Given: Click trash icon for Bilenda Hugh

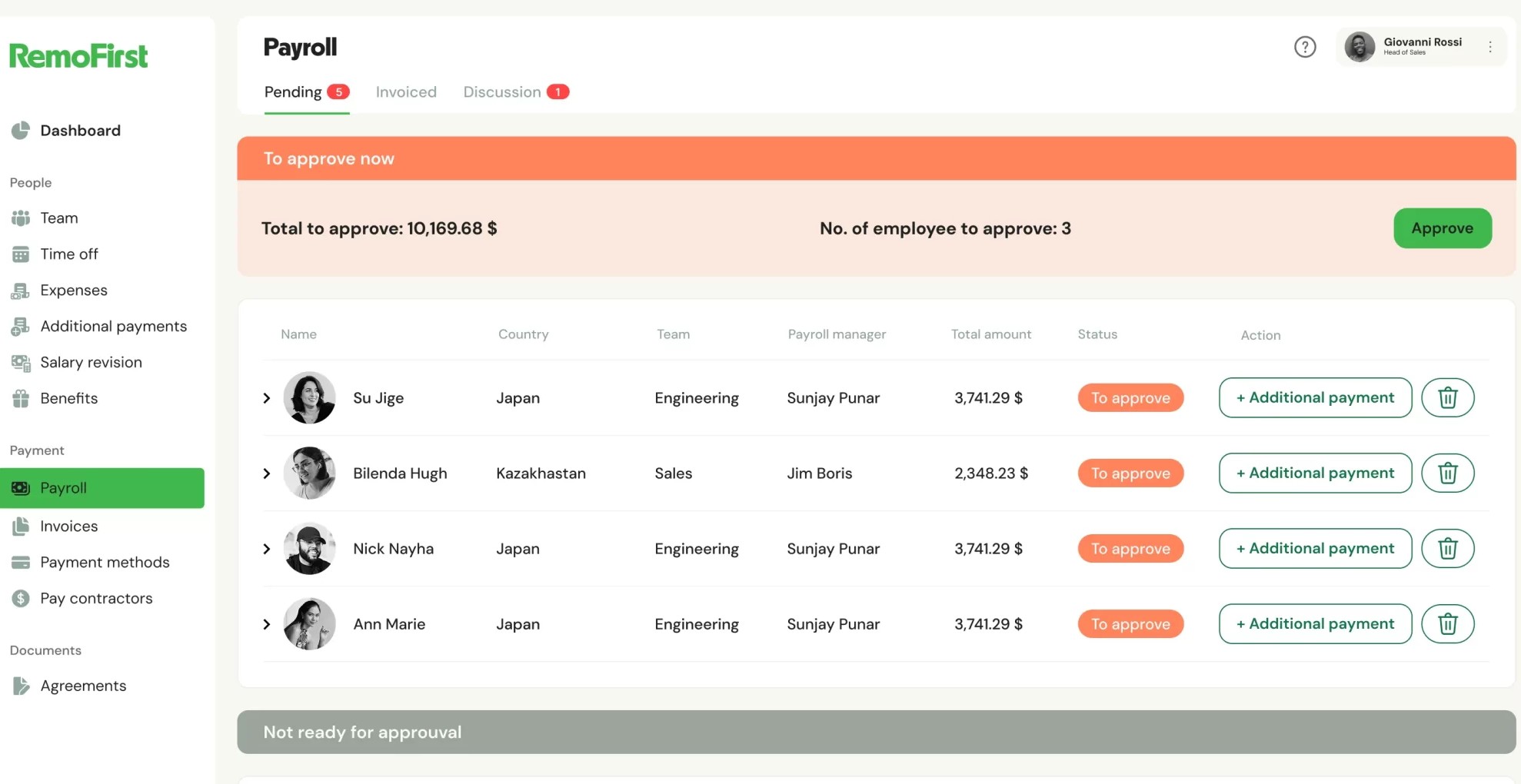Looking at the screenshot, I should pyautogui.click(x=1446, y=473).
